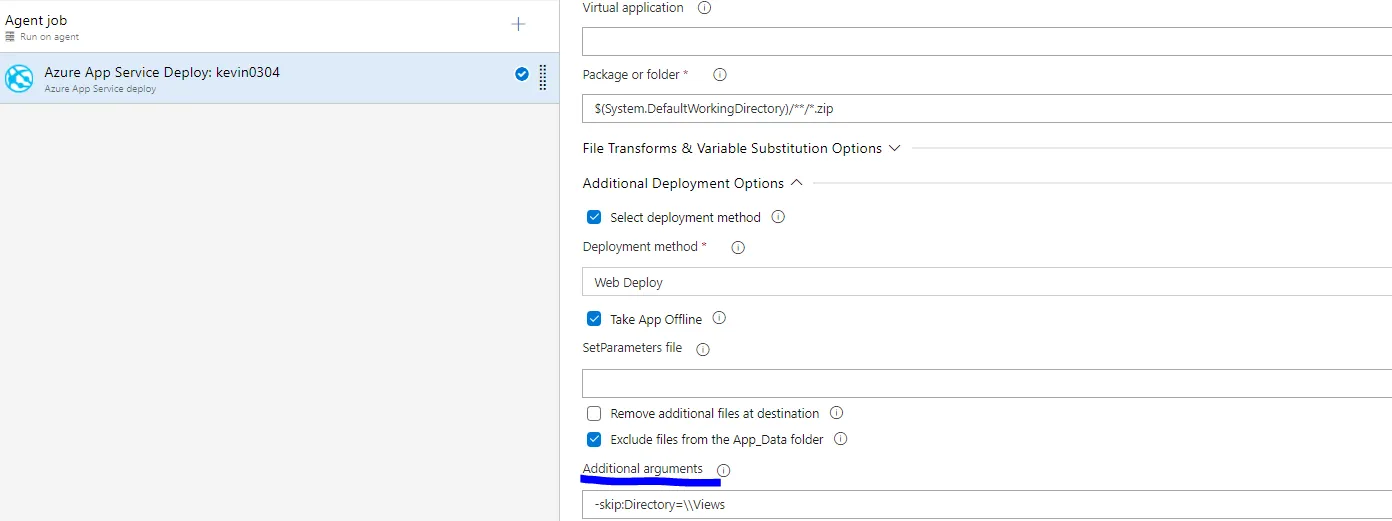Click the drag handle on the deploy task
1392x521 pixels.
pyautogui.click(x=543, y=77)
